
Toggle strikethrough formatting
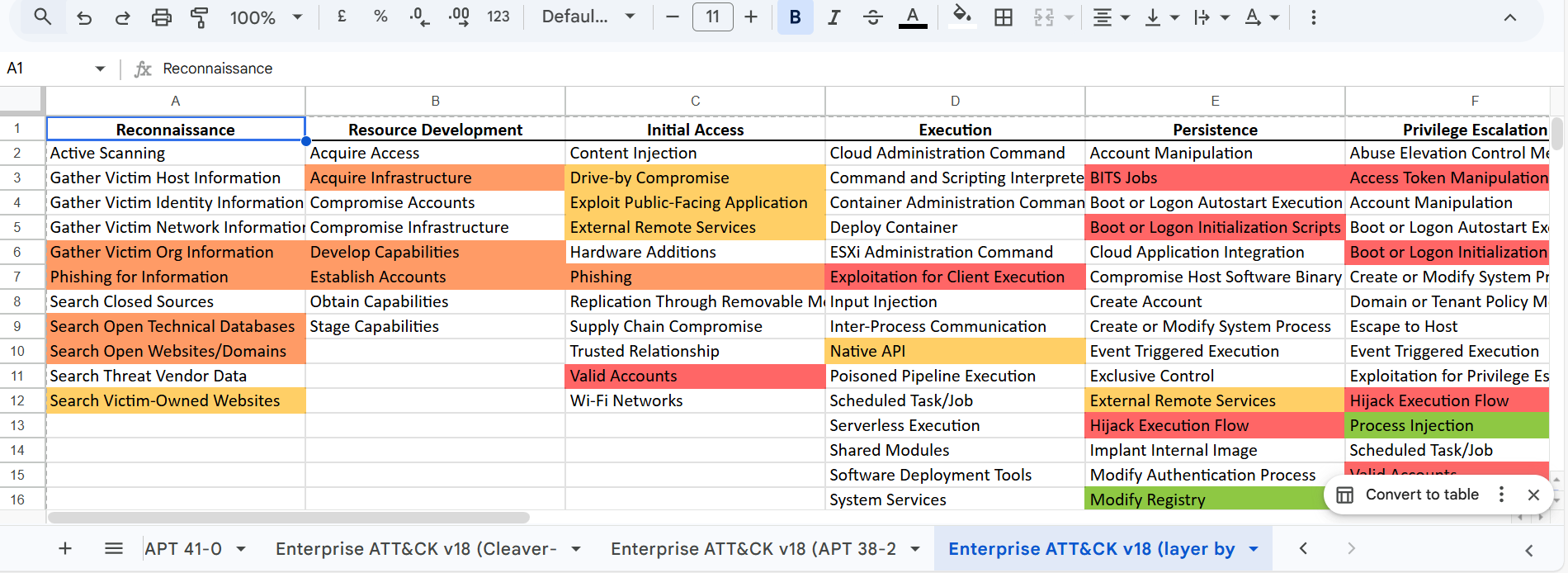(x=873, y=17)
